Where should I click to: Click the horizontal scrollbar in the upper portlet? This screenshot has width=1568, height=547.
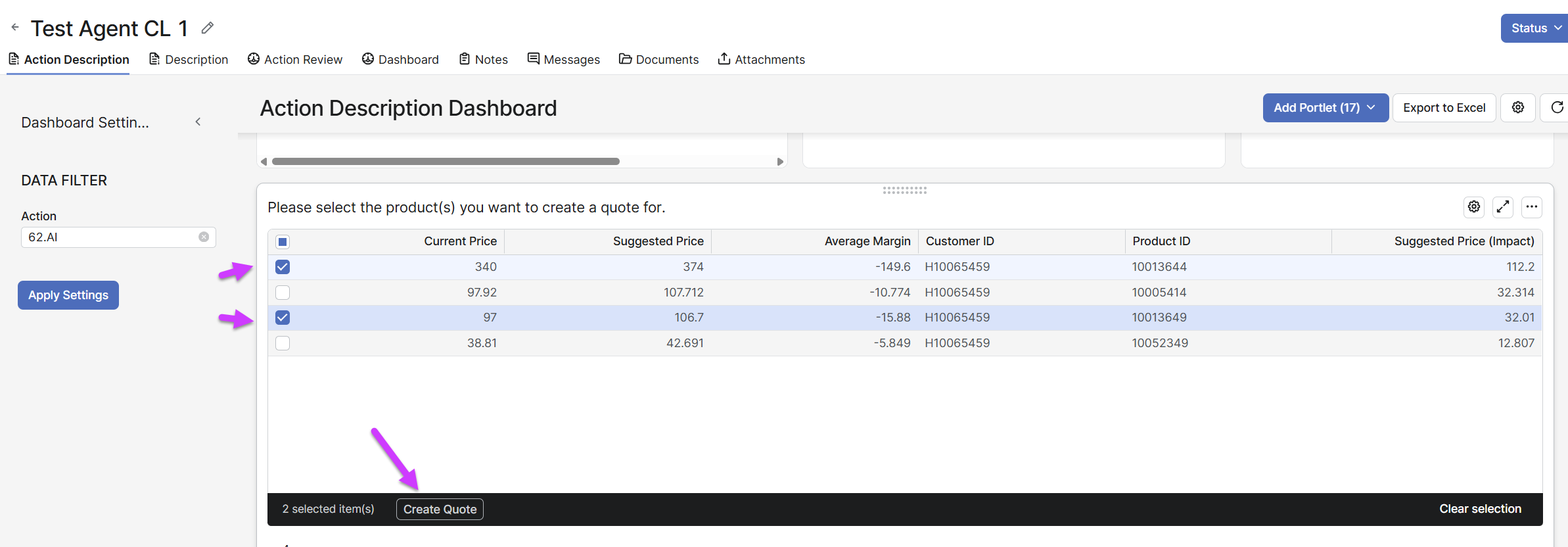coord(446,162)
